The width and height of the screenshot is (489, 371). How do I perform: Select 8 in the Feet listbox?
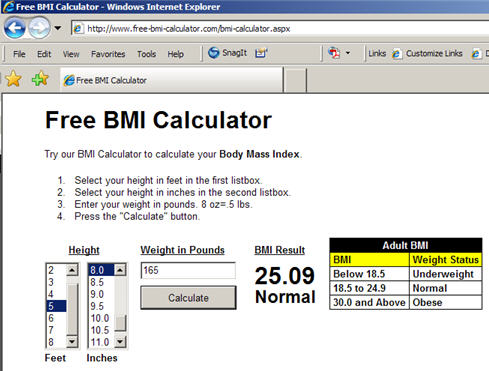click(x=56, y=342)
